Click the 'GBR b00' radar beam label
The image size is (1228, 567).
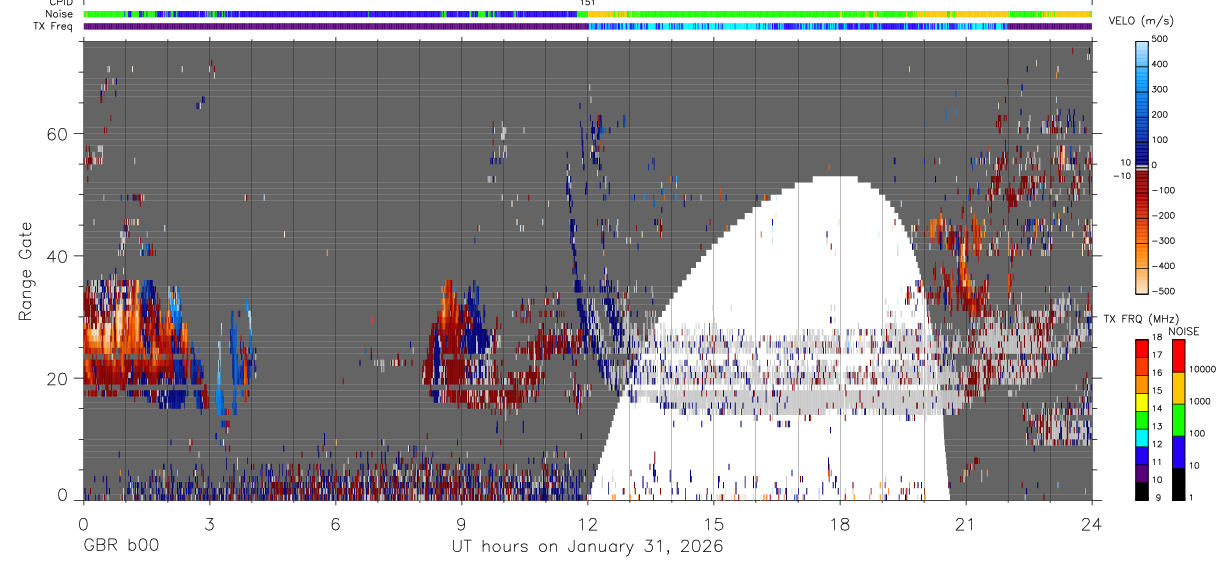click(120, 547)
